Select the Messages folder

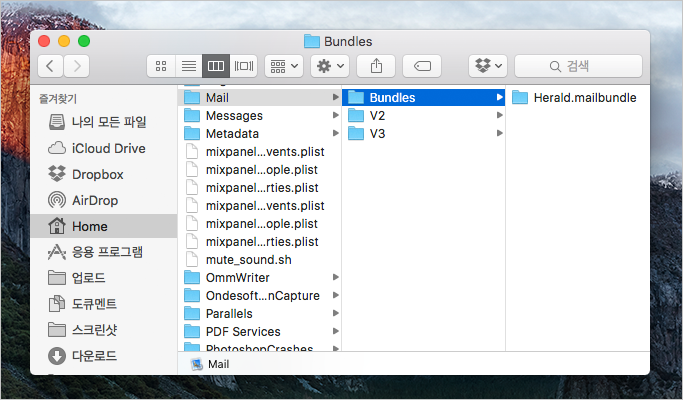click(x=260, y=115)
